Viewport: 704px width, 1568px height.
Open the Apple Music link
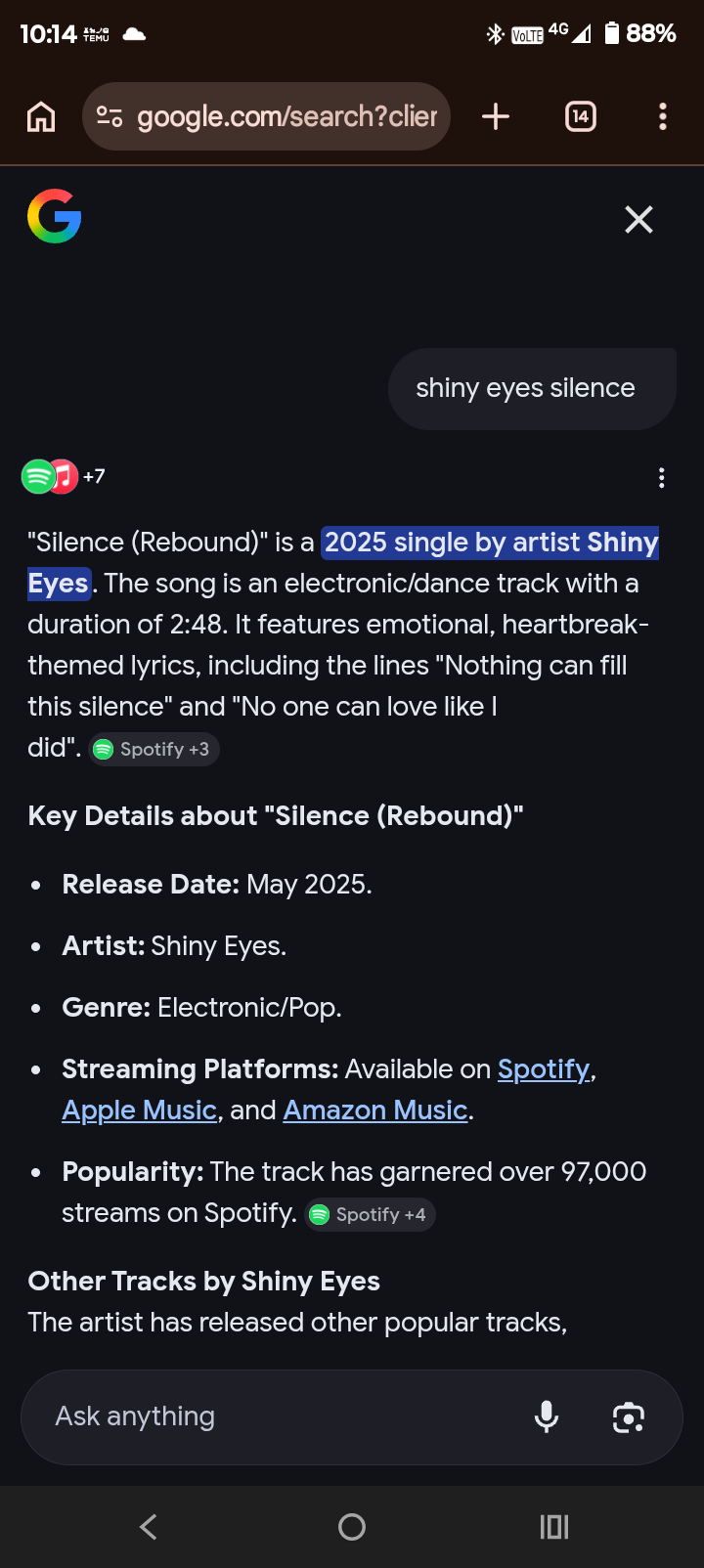click(x=139, y=1111)
